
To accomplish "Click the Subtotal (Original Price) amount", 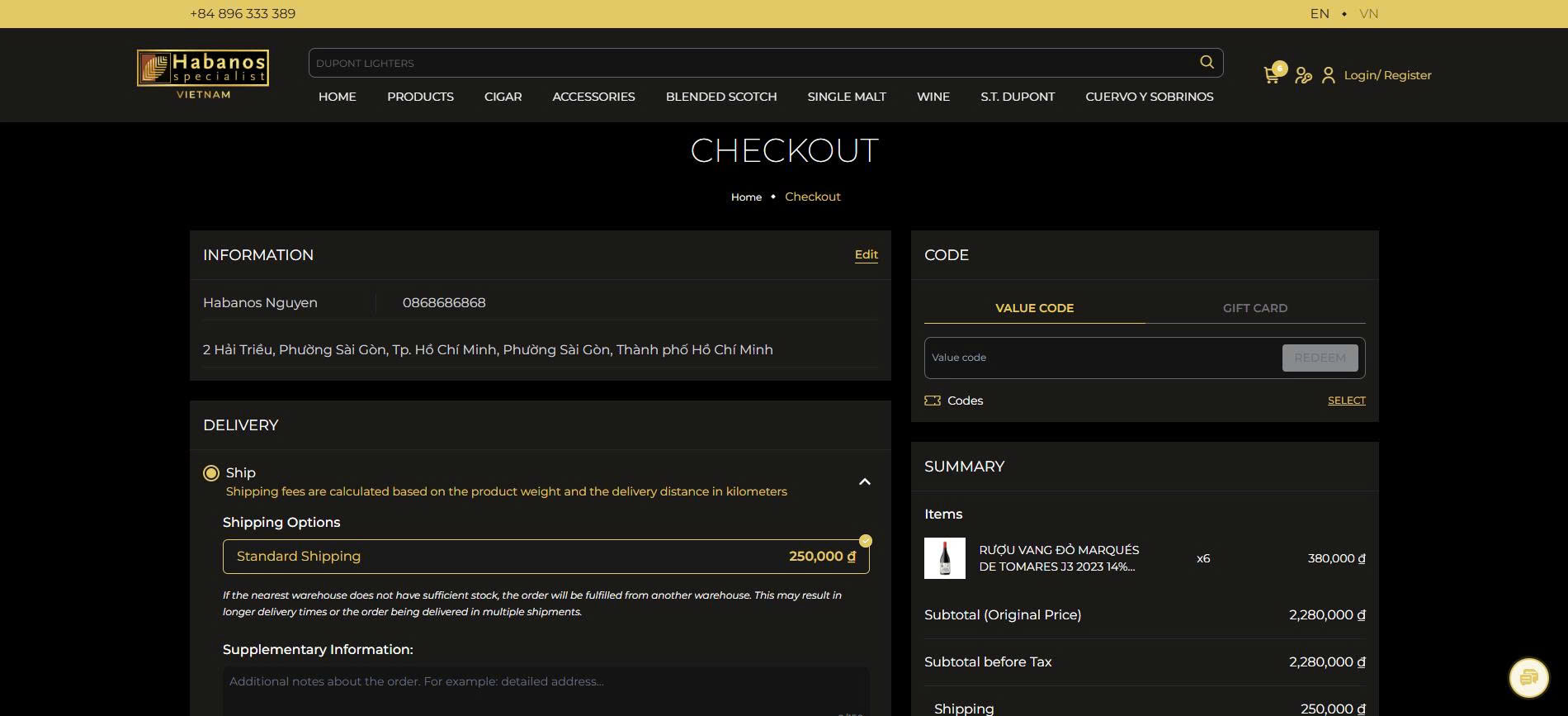I will [x=1327, y=615].
